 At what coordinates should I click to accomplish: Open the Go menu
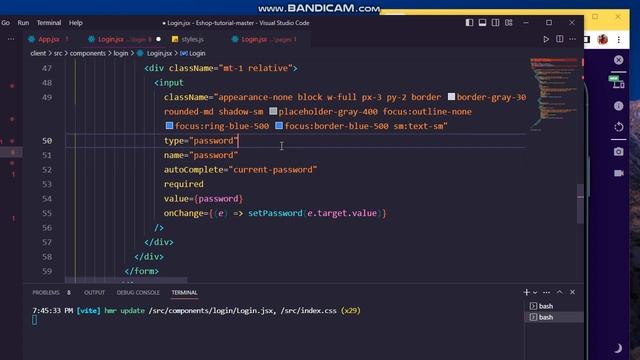5,23
